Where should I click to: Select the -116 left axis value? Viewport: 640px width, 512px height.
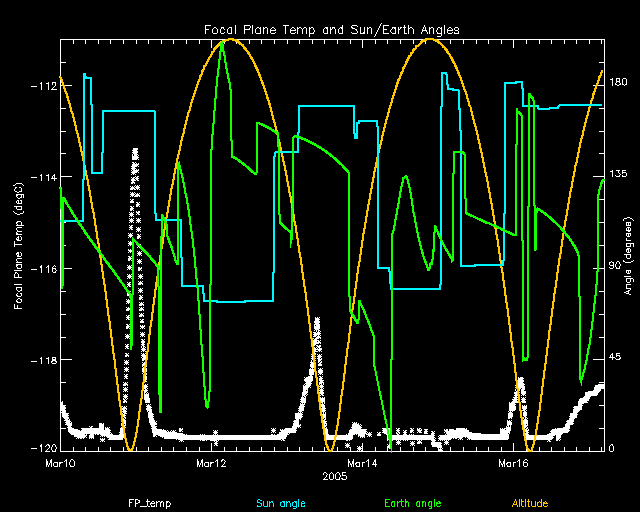point(44,269)
